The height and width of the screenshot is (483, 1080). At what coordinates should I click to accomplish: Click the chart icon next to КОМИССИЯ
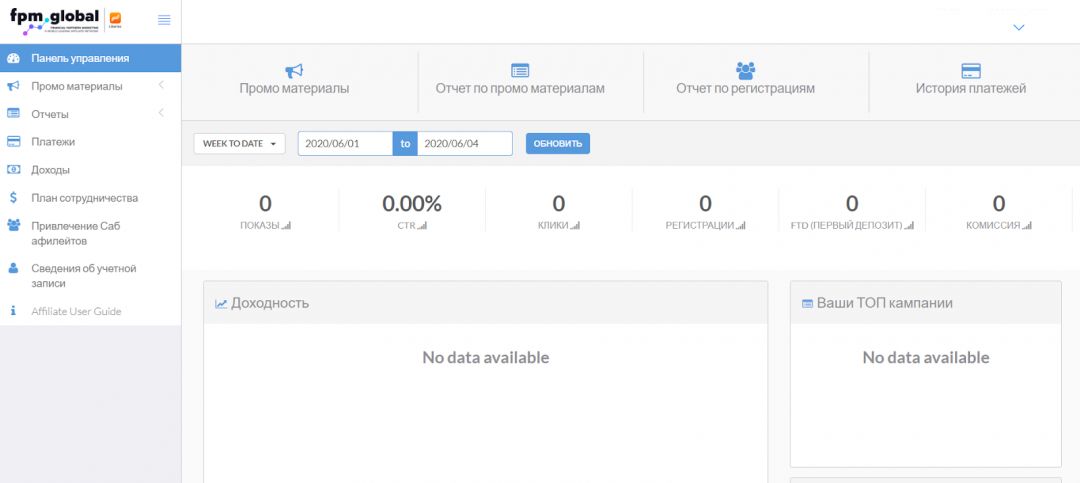(x=1027, y=226)
